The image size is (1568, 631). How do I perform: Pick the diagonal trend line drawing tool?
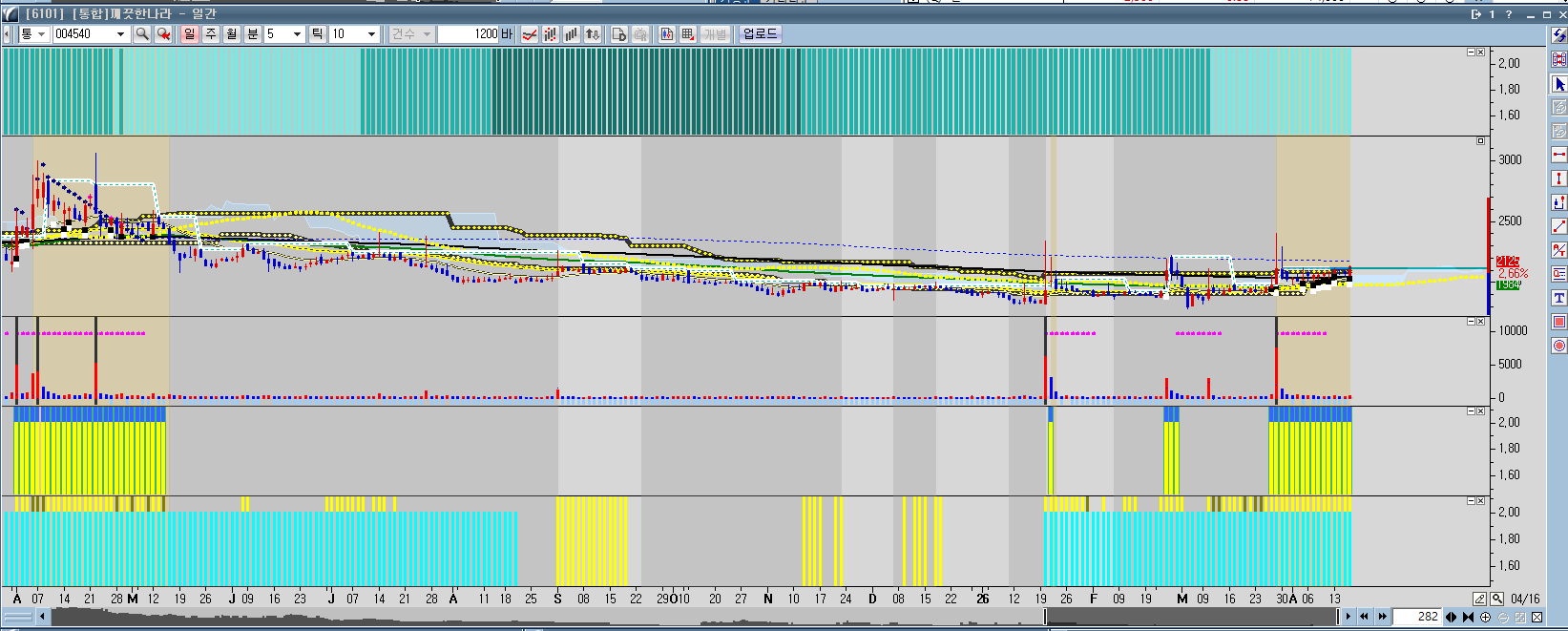pyautogui.click(x=1559, y=226)
